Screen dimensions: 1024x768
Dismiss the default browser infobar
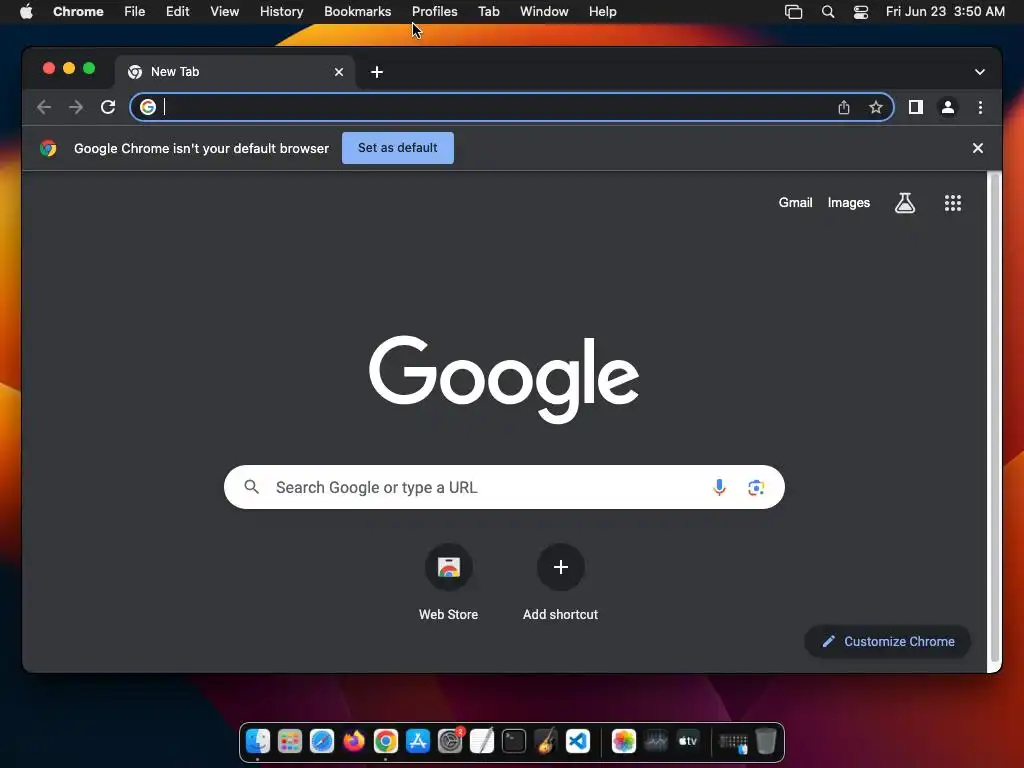click(978, 148)
